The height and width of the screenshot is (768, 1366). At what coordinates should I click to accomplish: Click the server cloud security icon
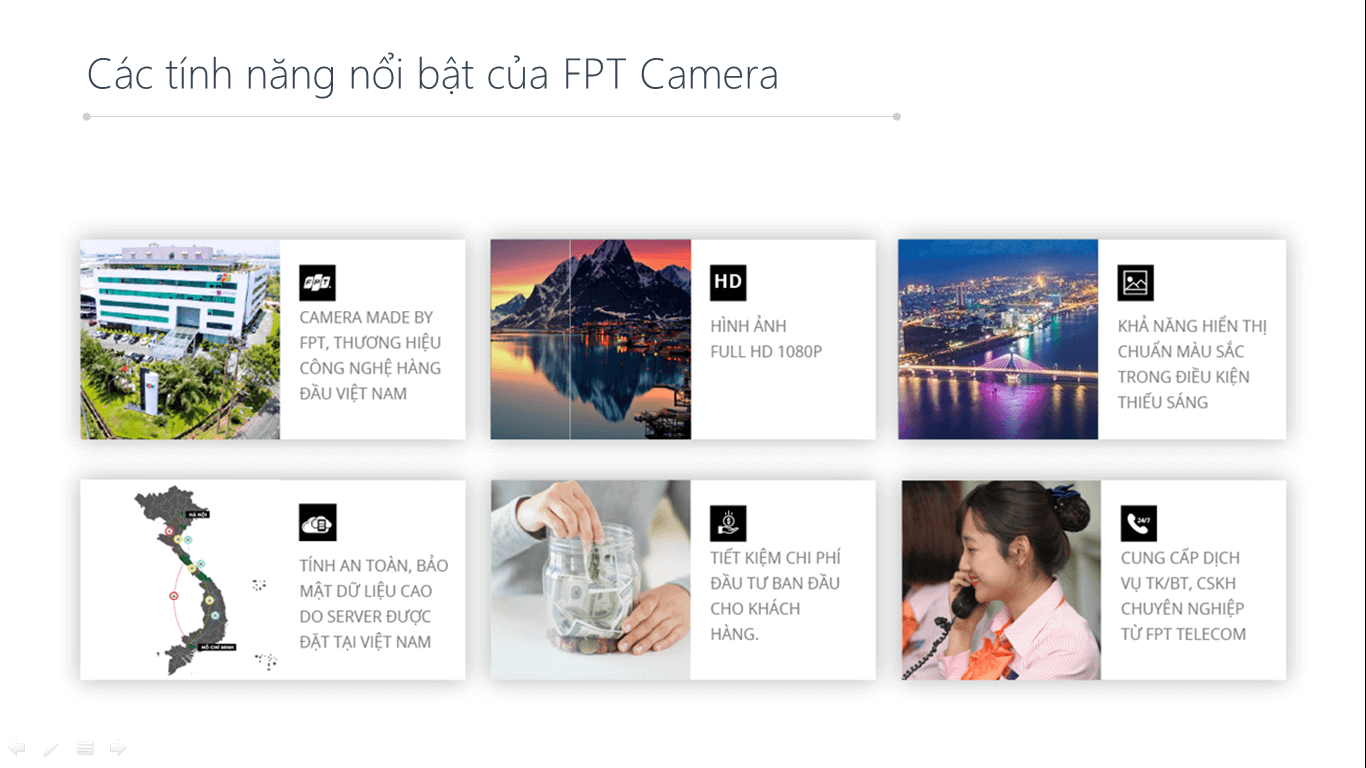coord(317,523)
